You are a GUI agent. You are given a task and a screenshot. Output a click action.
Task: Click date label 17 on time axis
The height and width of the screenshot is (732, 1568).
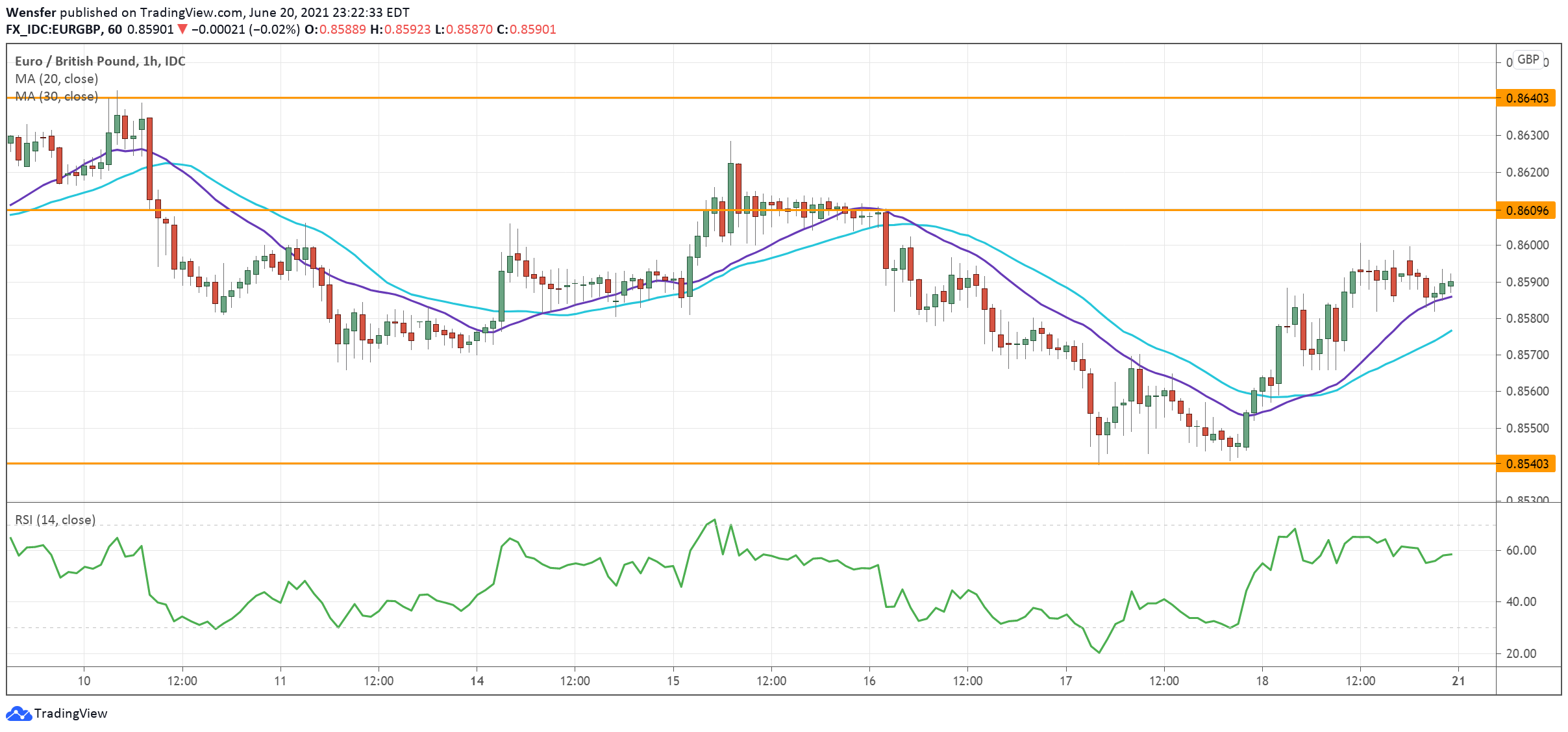point(1065,681)
